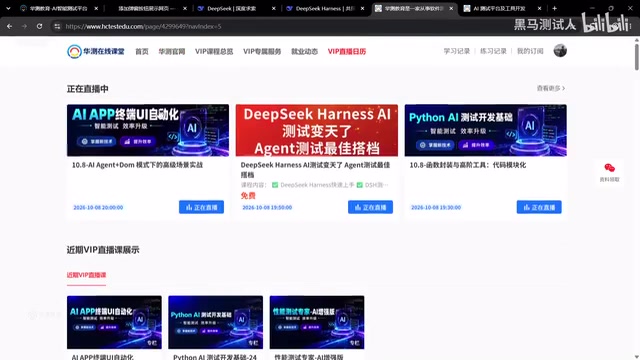Expand the tab search dropdown arrow
This screenshot has width=640, height=360.
pos(8,8)
